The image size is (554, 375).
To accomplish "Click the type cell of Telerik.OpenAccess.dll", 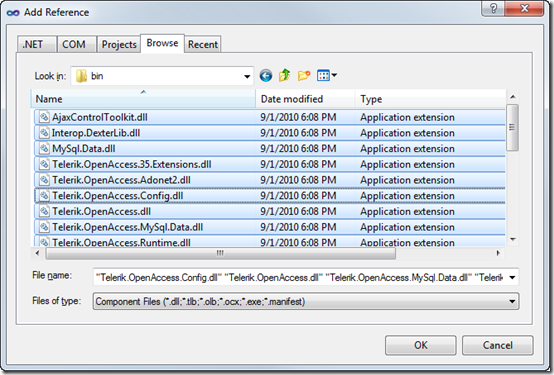I will [x=407, y=211].
